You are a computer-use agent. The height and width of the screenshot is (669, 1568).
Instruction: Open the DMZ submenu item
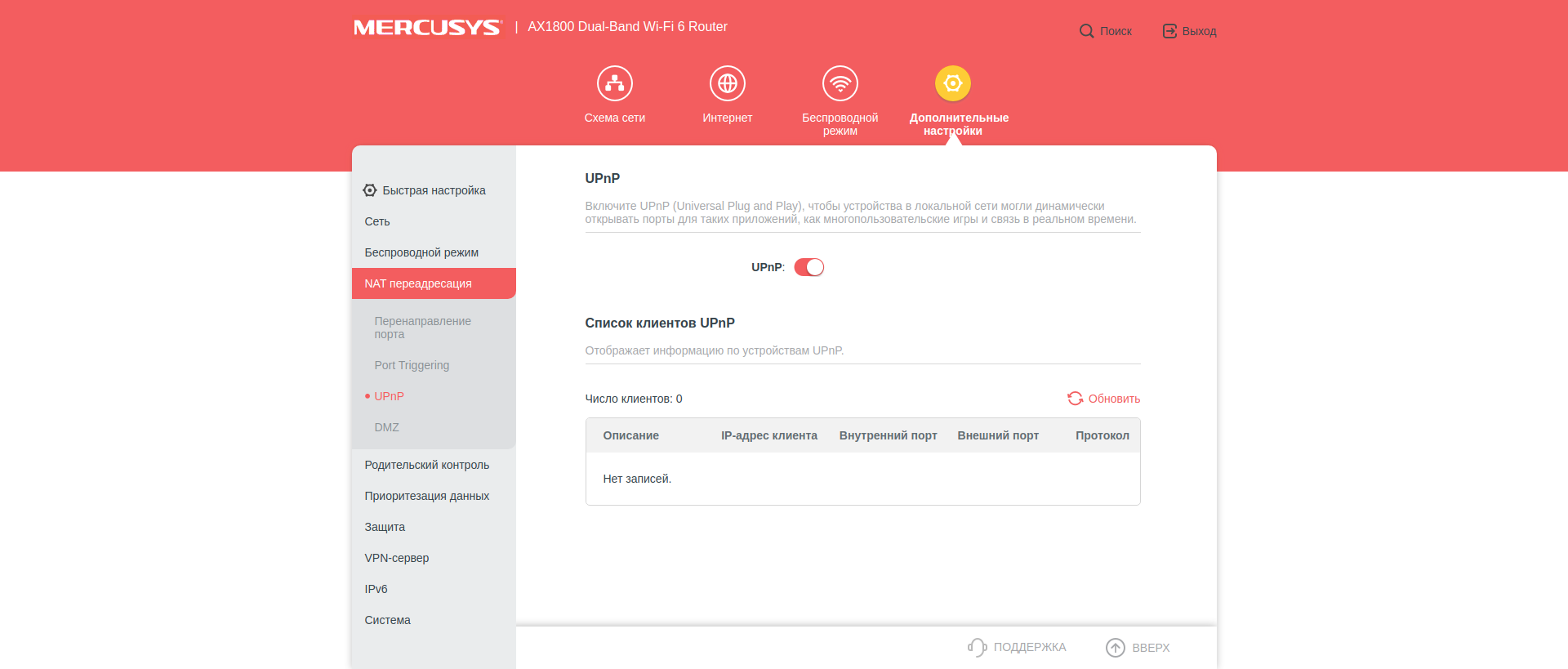(x=386, y=427)
